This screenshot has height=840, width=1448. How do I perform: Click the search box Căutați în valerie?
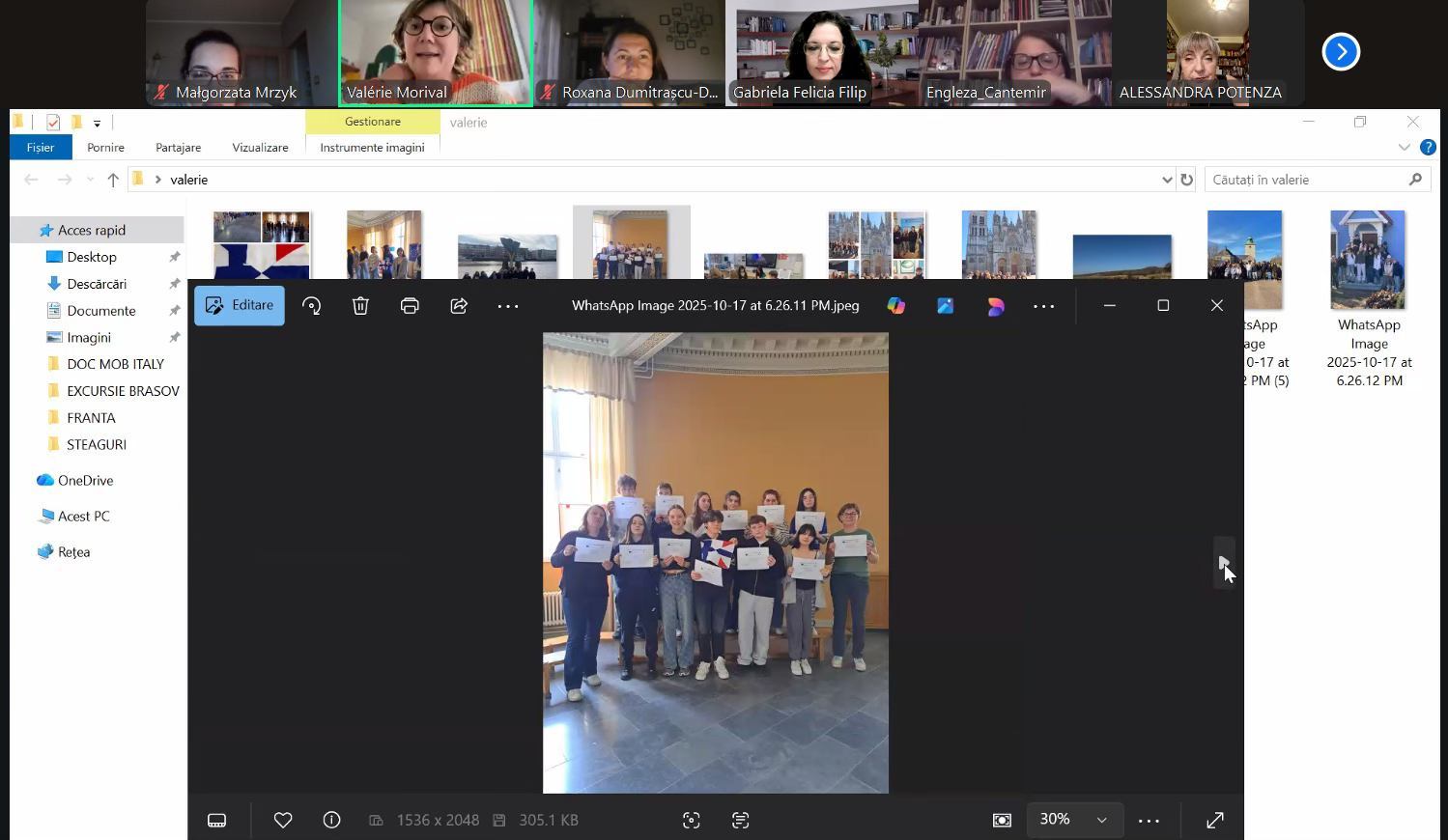pos(1307,180)
